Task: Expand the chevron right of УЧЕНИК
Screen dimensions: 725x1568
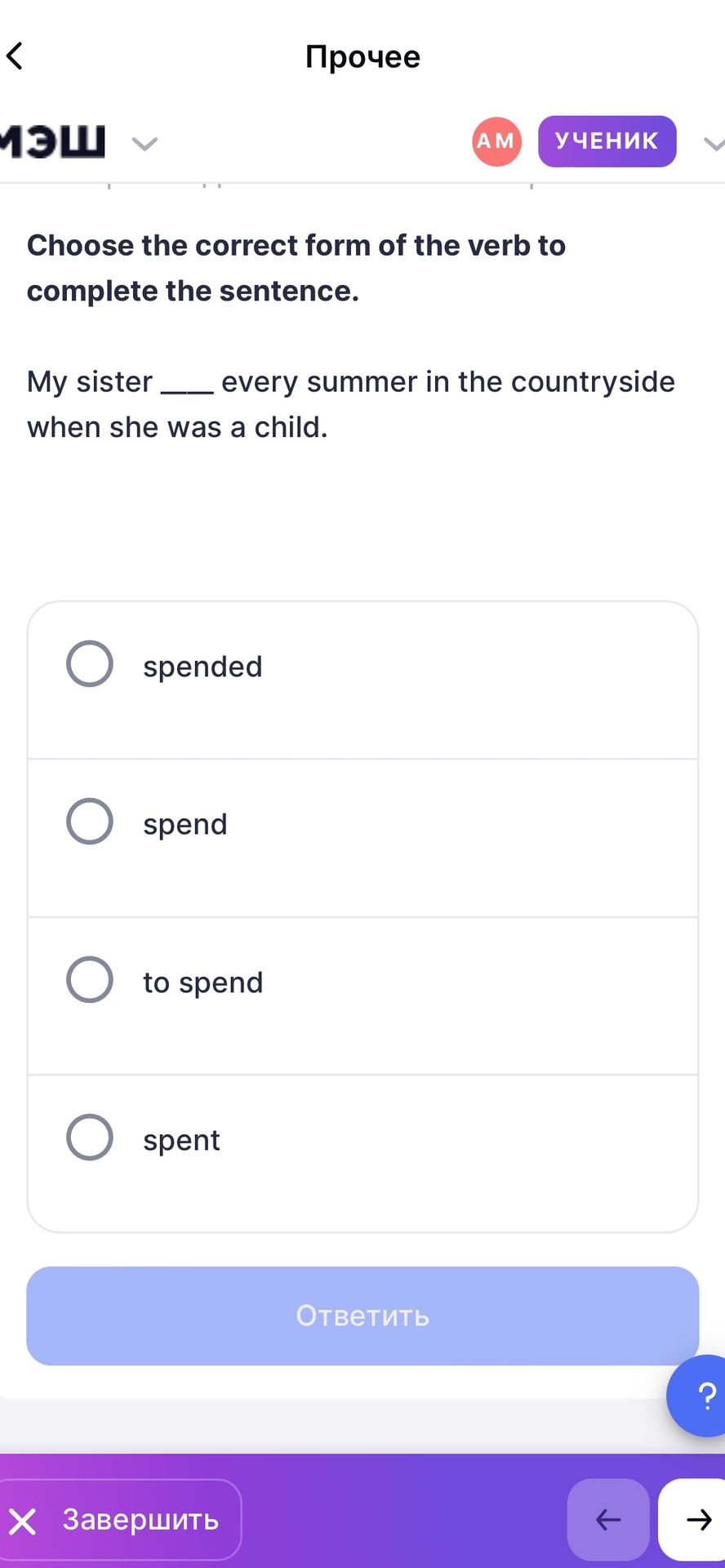Action: click(714, 144)
